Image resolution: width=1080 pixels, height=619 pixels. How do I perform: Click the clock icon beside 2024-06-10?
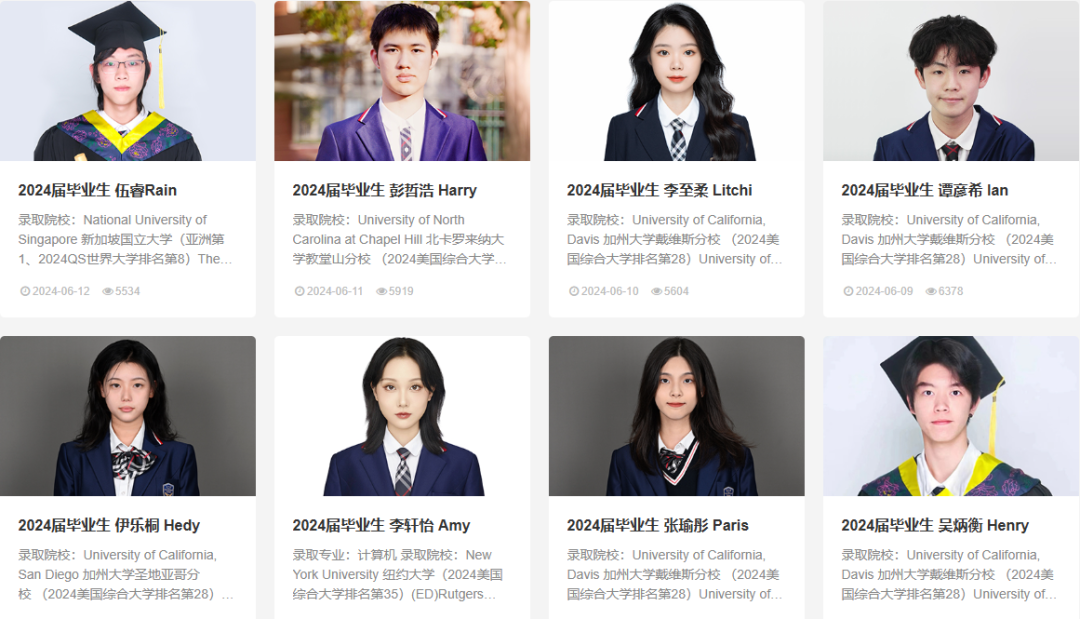(574, 291)
